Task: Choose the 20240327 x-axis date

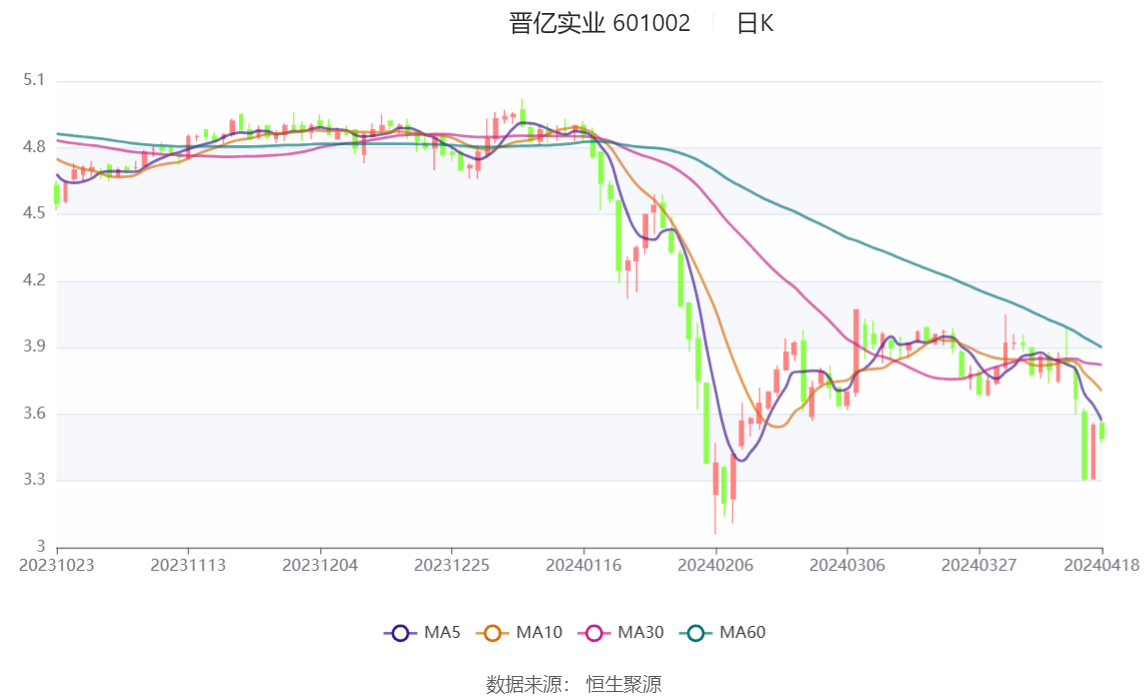Action: (979, 565)
